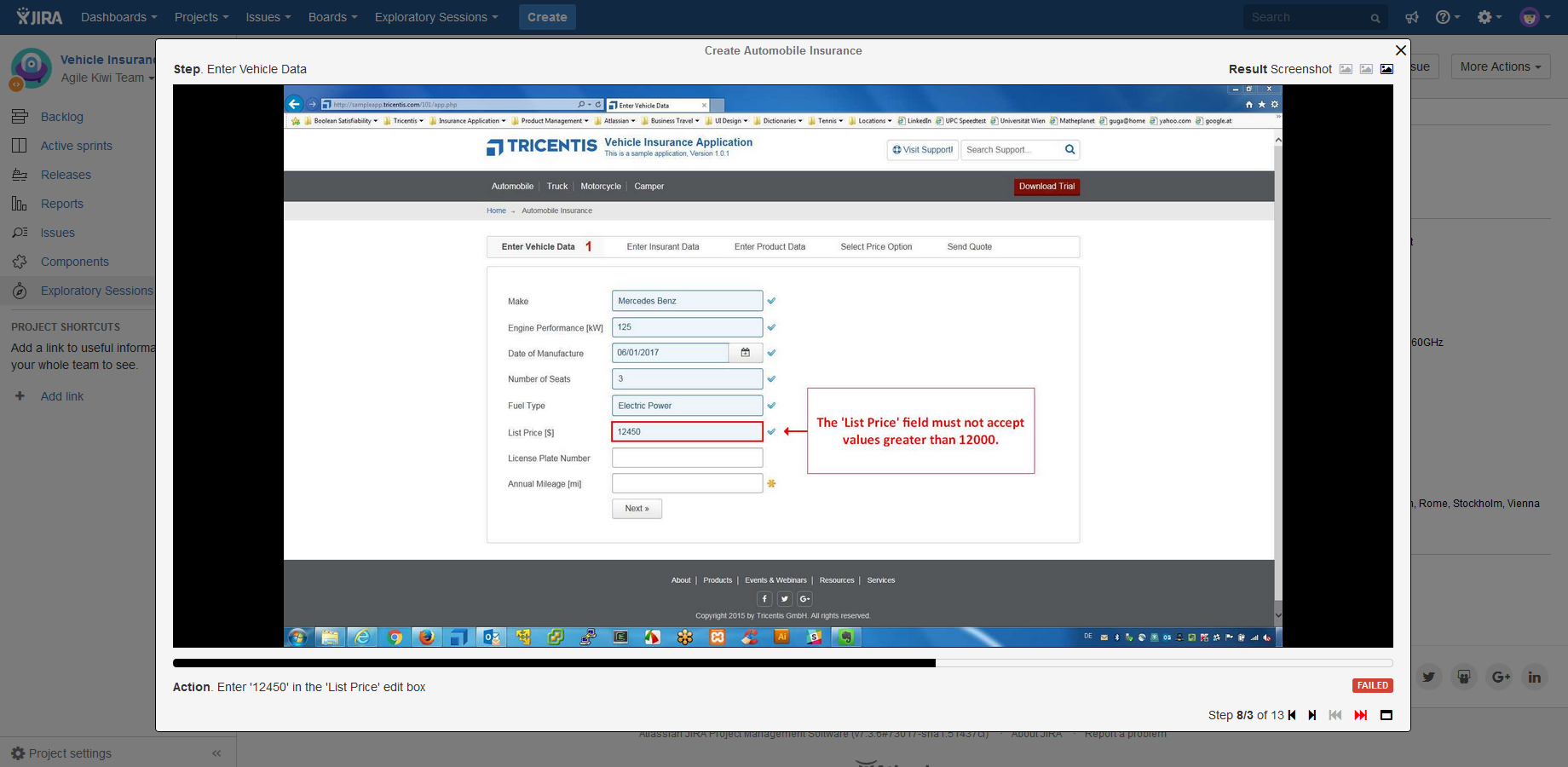
Task: Click Add link under Project Shortcuts
Action: (x=62, y=396)
